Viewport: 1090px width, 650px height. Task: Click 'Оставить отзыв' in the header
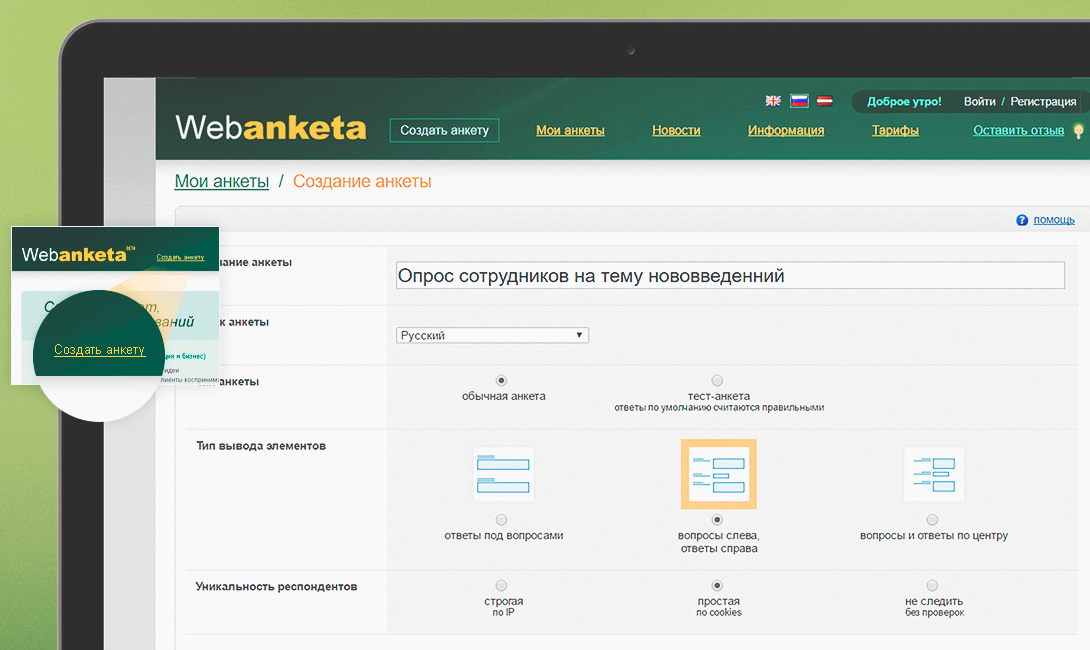(1018, 130)
